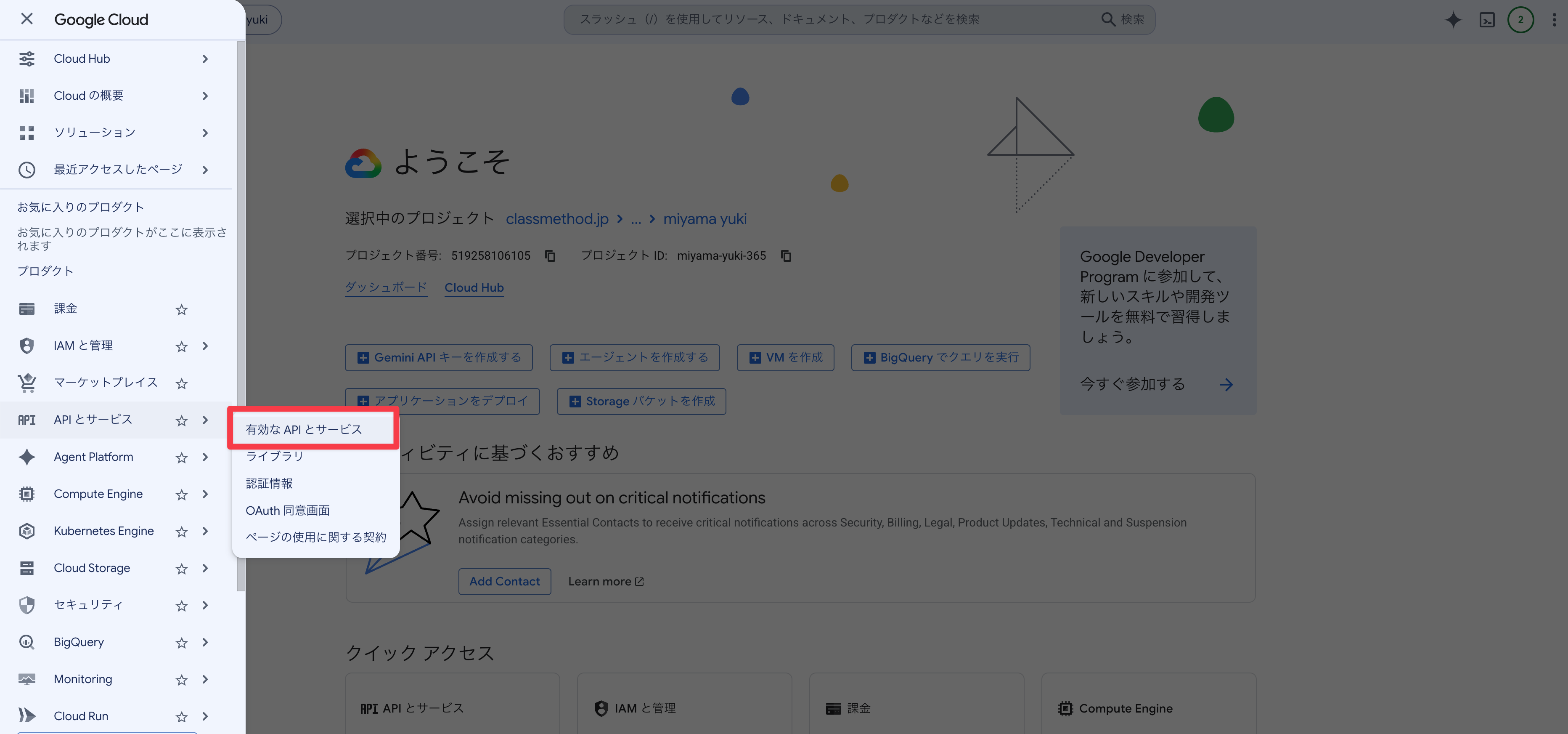Screen dimensions: 1568x734
Task: Click the BigQuery icon in sidebar
Action: point(26,642)
